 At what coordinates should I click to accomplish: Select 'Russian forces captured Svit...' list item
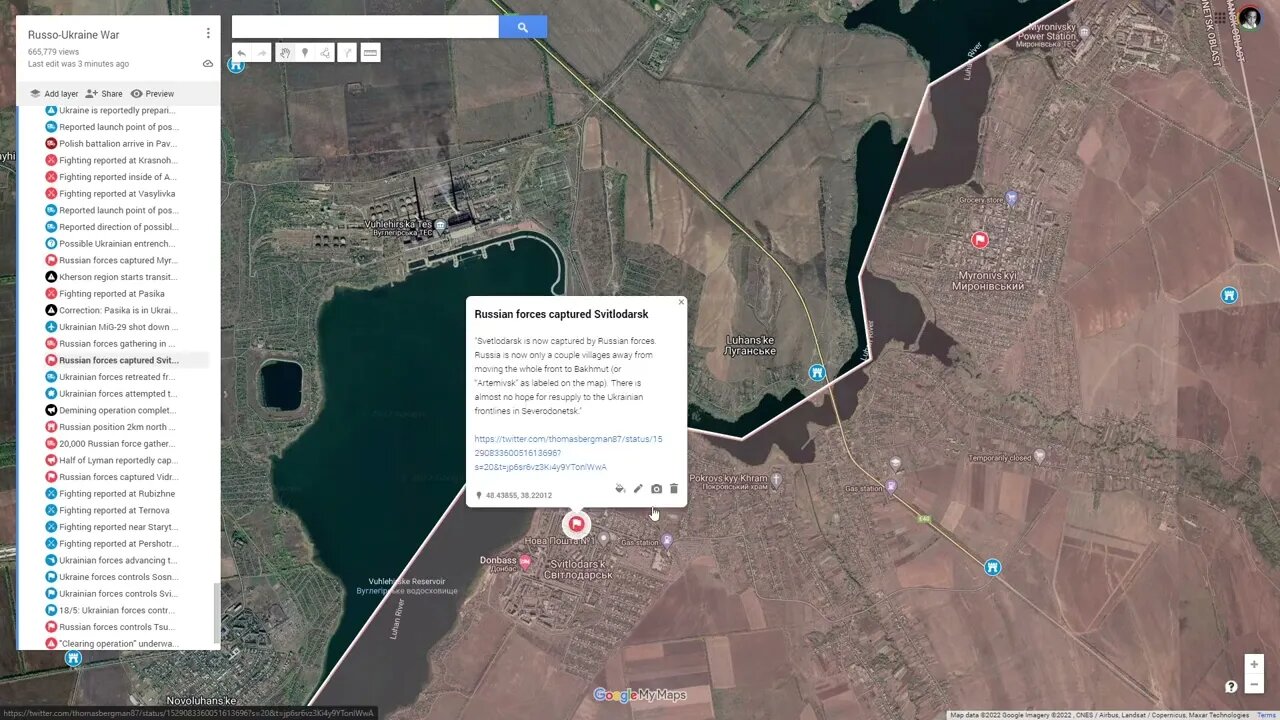pos(118,360)
